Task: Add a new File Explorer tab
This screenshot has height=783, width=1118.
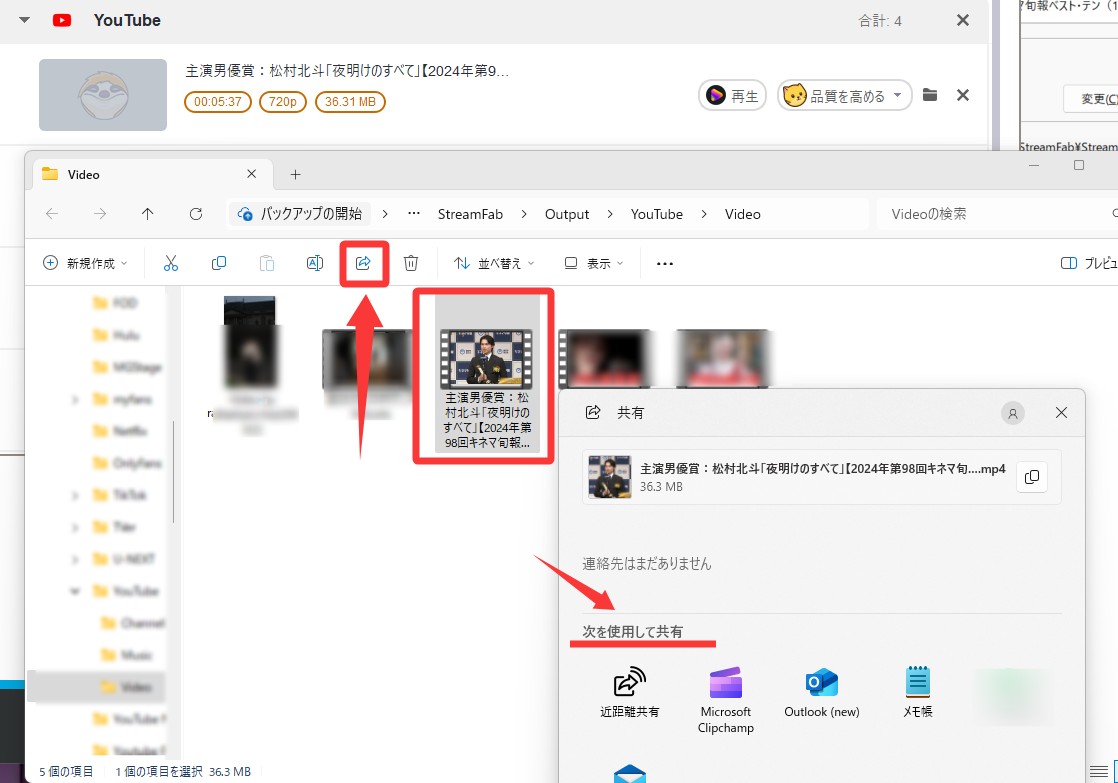Action: (x=295, y=175)
